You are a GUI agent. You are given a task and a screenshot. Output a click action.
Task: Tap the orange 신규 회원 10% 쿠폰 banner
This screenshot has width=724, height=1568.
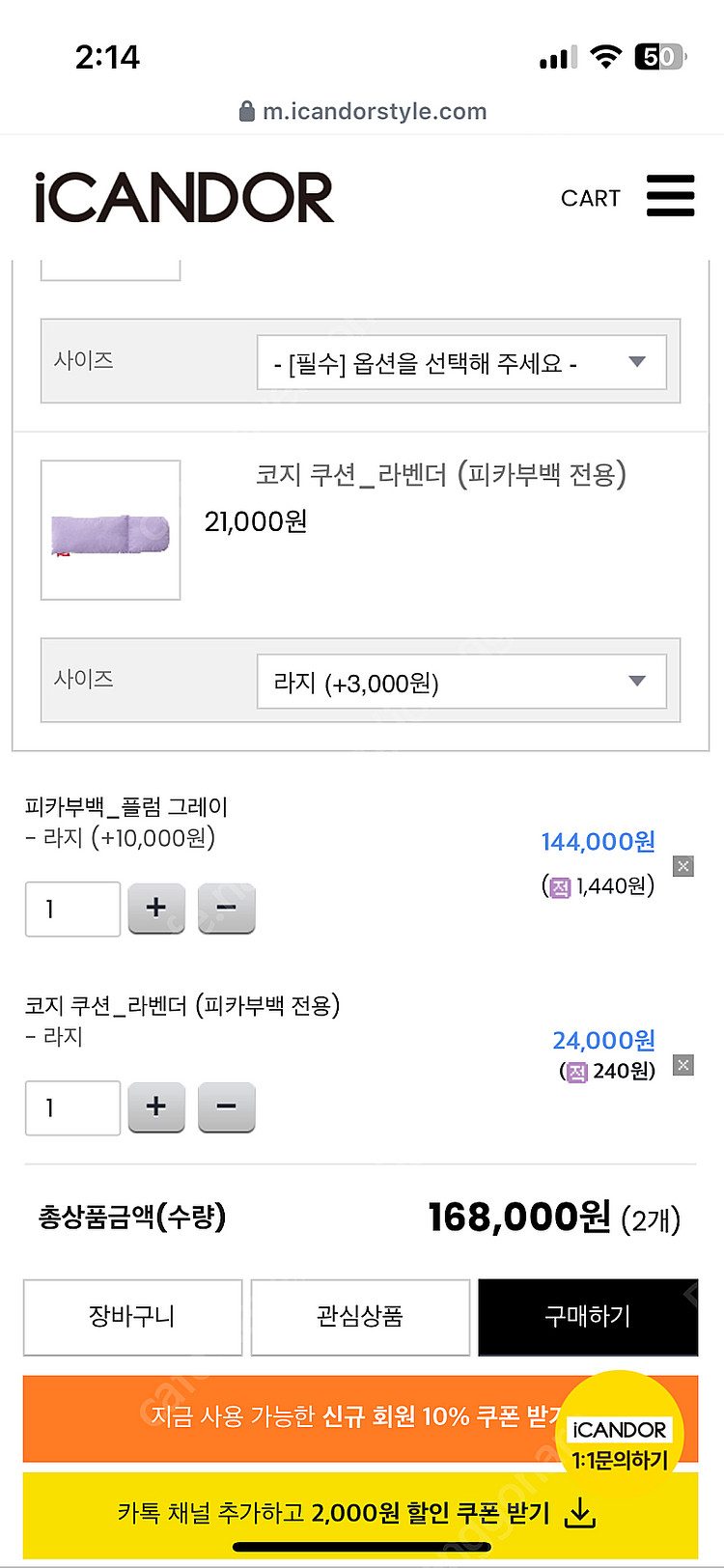click(290, 1417)
